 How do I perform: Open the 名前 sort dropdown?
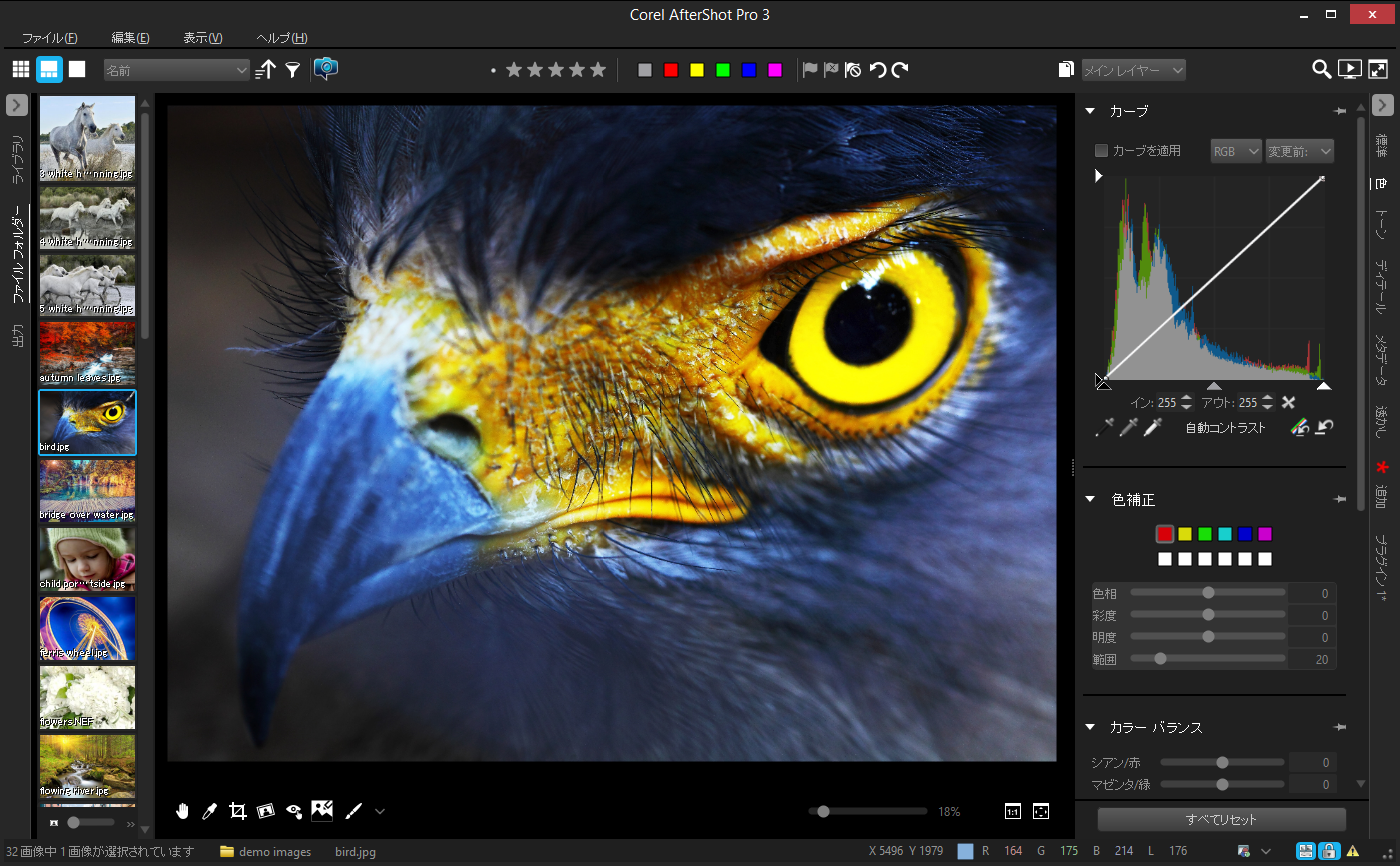click(177, 70)
